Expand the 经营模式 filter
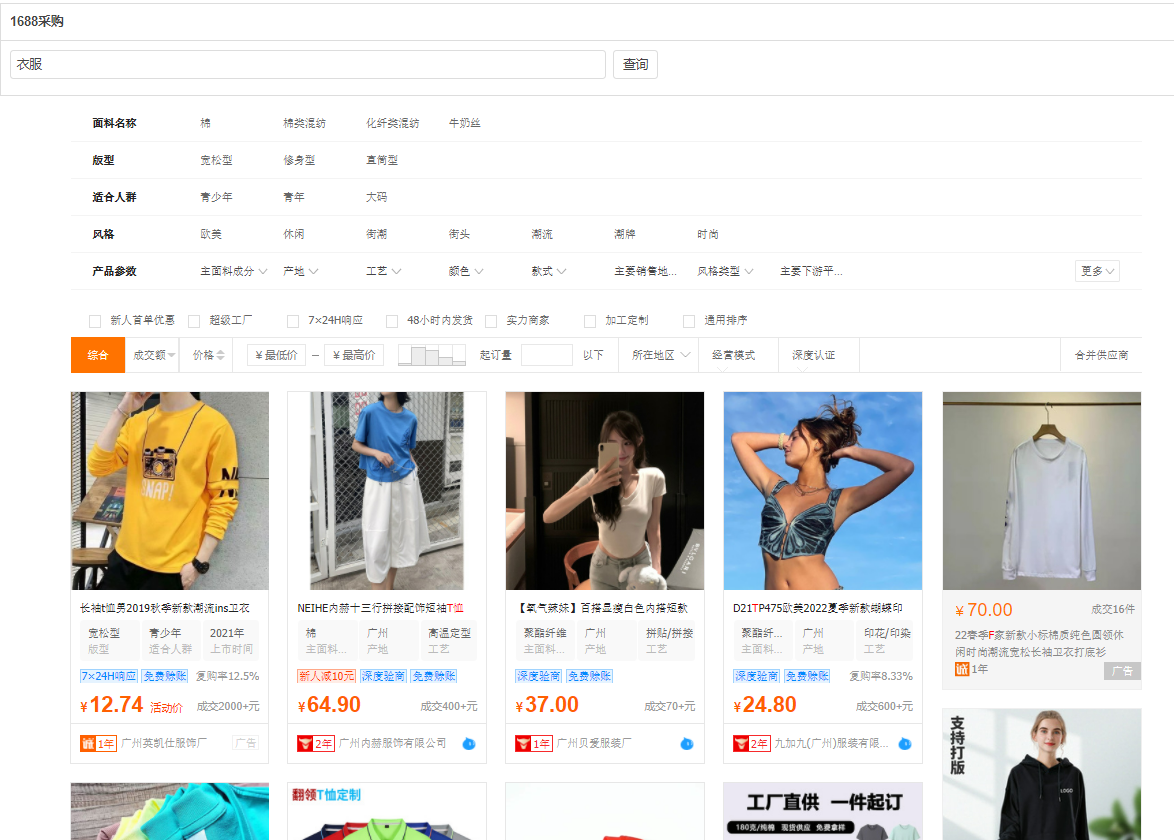The image size is (1174, 840). click(734, 355)
